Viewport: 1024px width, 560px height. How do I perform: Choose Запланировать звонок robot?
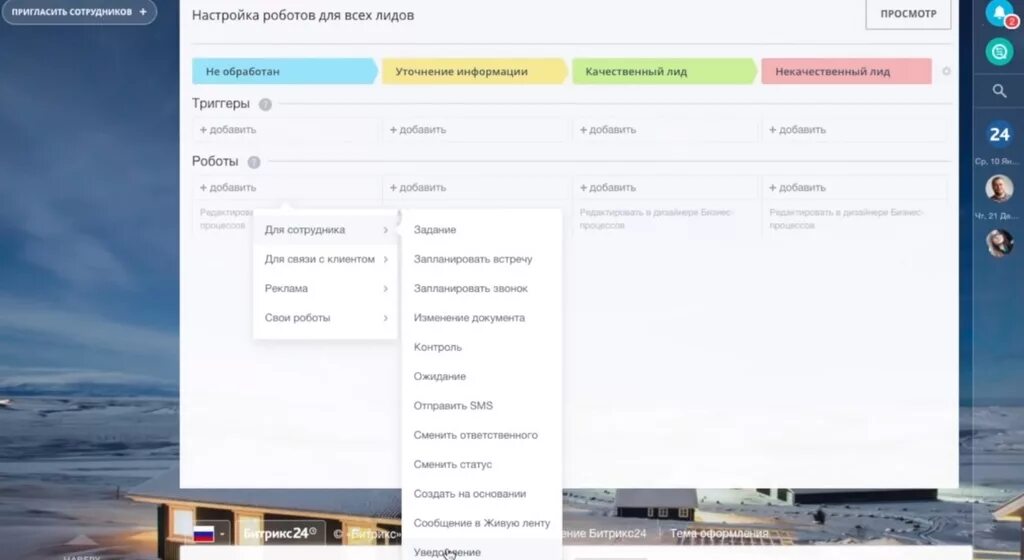coord(482,288)
